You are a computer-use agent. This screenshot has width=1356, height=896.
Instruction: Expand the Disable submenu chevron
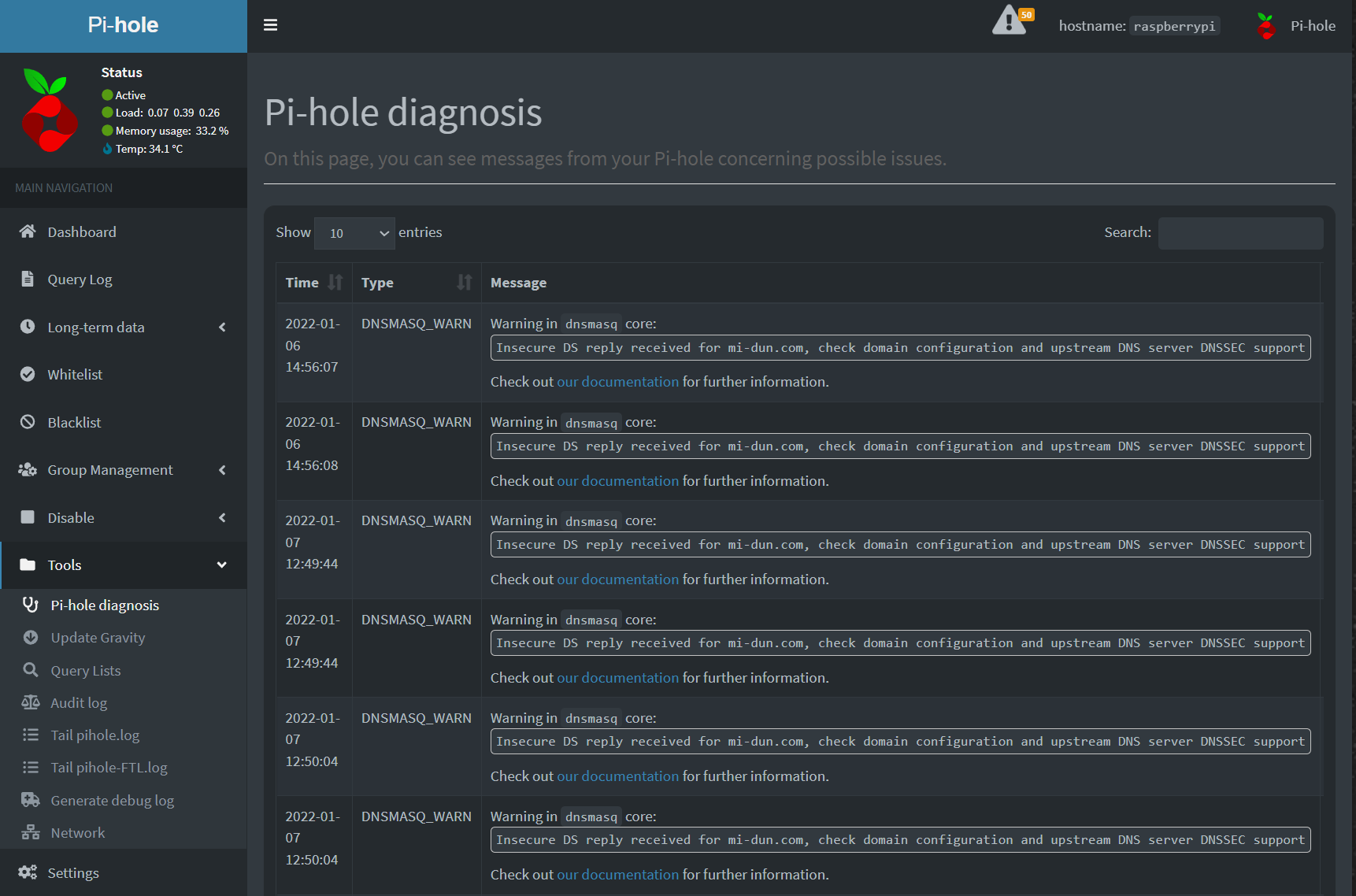click(x=222, y=517)
